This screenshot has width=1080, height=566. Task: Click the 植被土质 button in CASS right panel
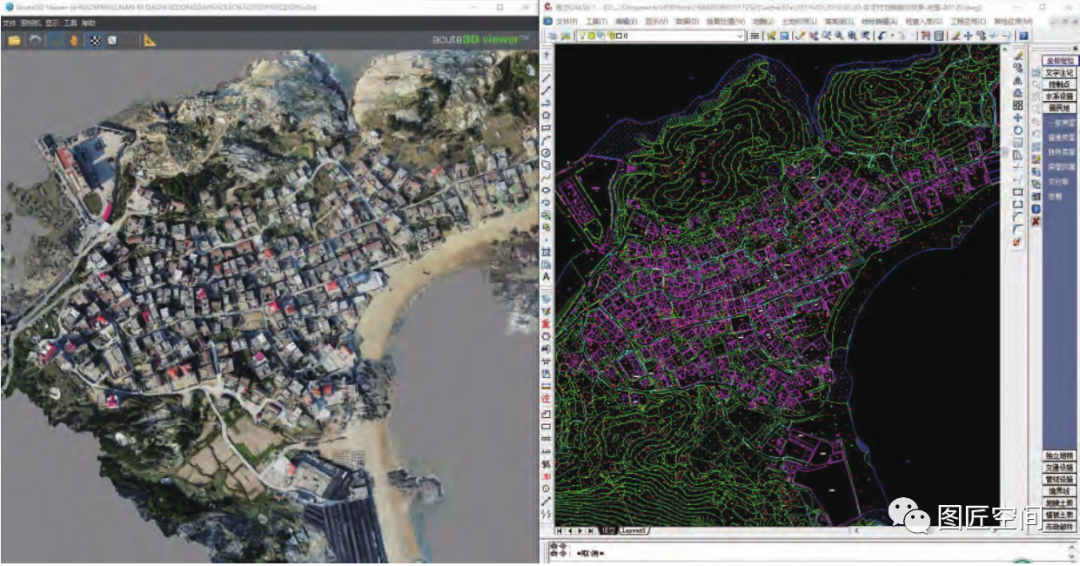click(1059, 514)
